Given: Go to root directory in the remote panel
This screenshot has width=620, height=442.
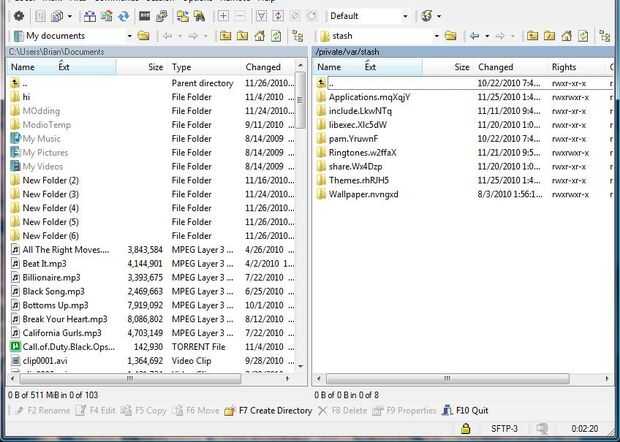Looking at the screenshot, I should [x=549, y=36].
